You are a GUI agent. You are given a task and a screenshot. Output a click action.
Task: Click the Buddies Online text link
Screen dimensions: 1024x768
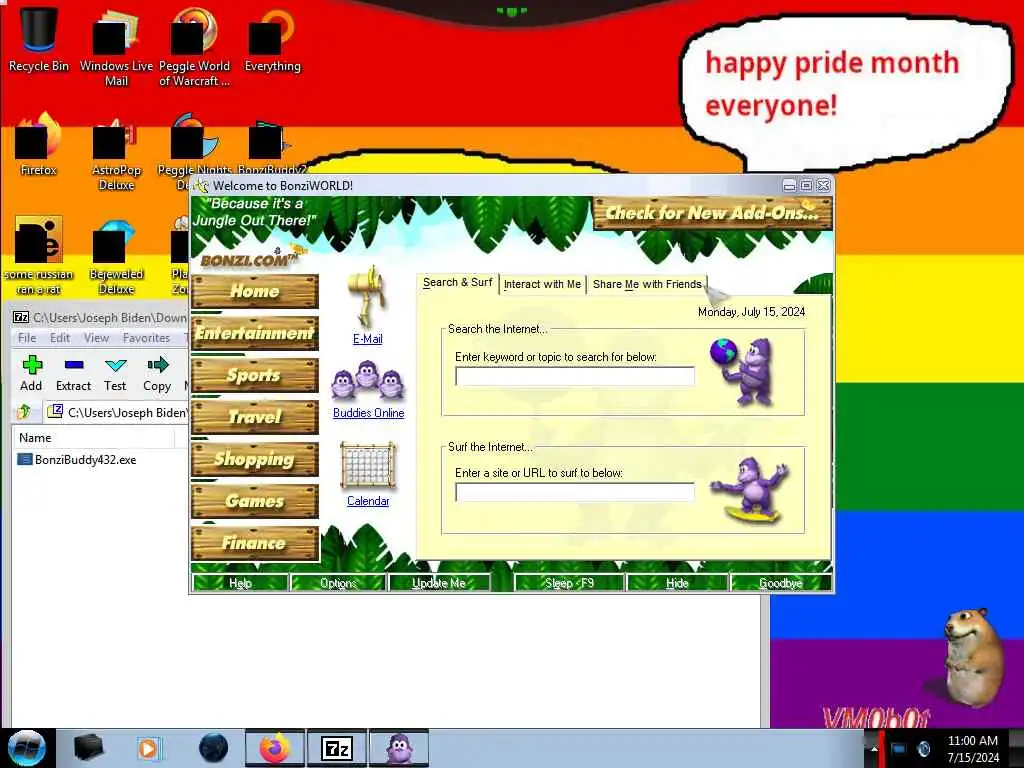pos(368,413)
